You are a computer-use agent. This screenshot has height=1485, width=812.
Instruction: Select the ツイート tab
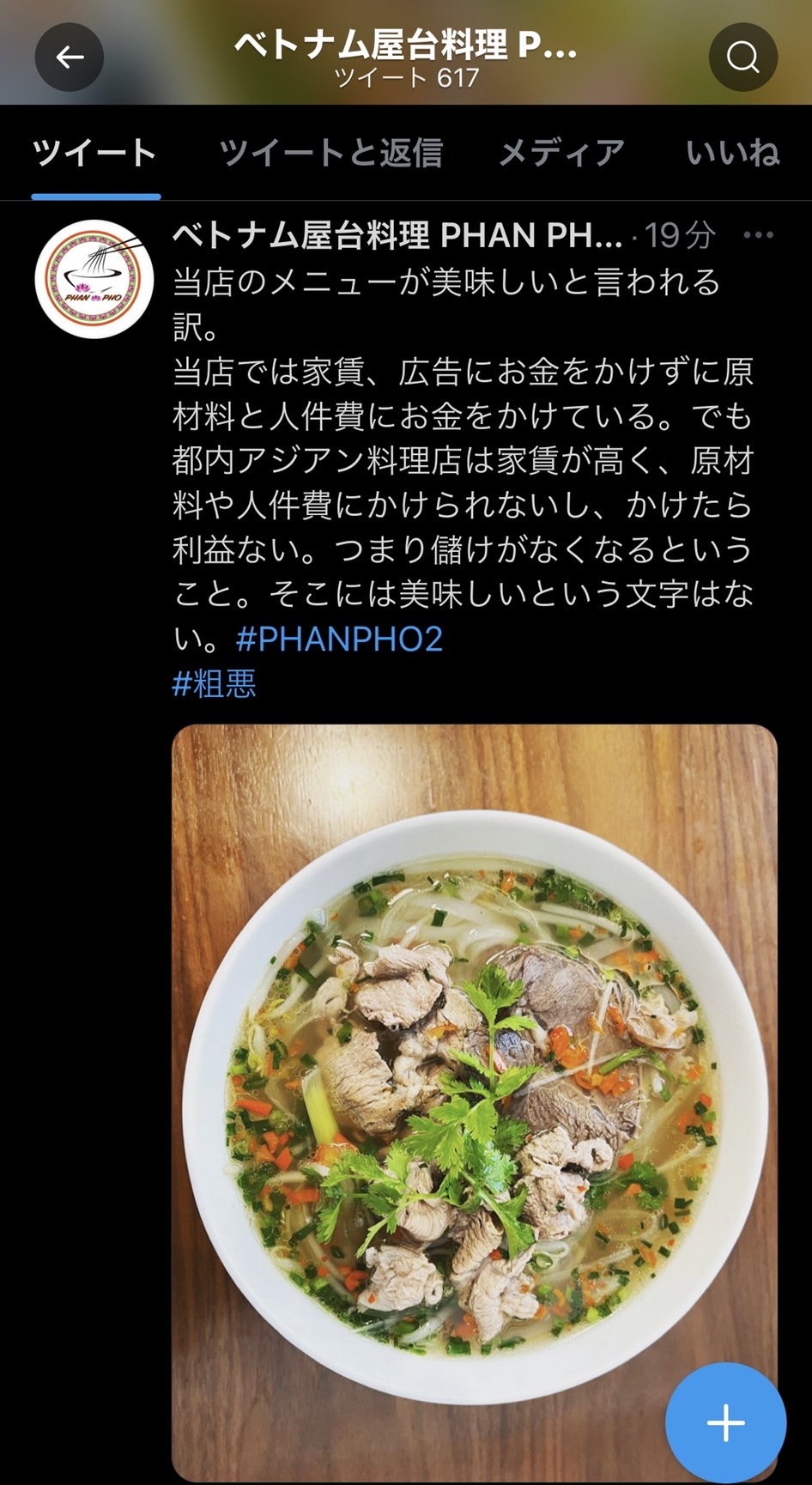click(x=95, y=153)
